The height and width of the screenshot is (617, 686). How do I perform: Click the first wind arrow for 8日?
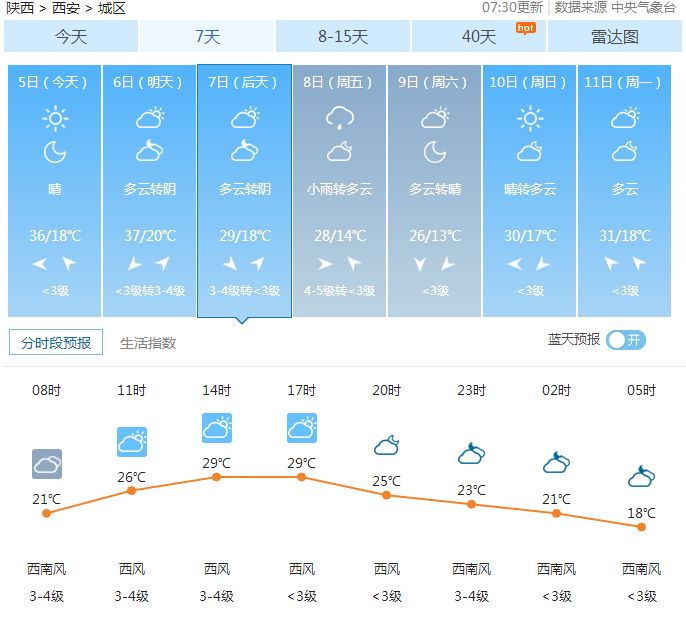325,264
